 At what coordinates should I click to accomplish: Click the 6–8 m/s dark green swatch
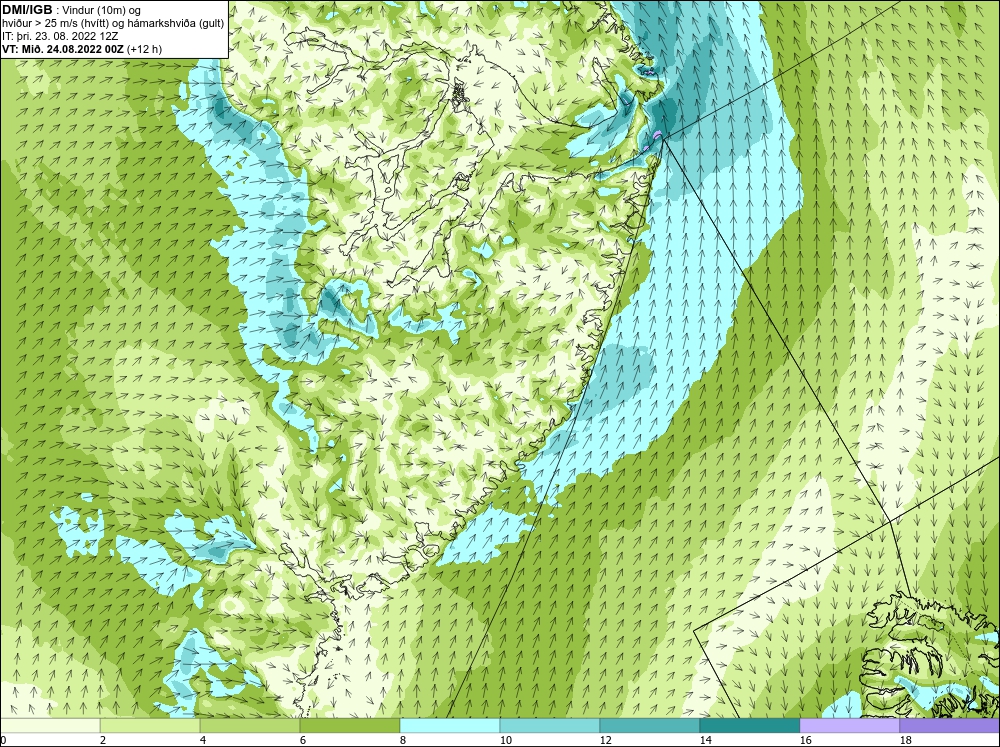pyautogui.click(x=349, y=726)
